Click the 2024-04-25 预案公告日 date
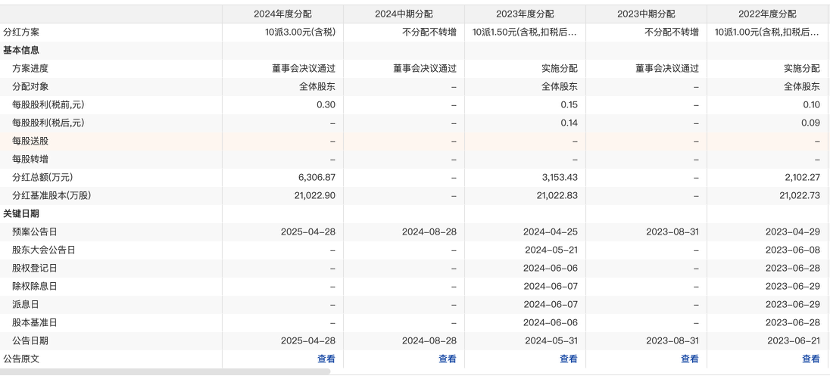 pyautogui.click(x=551, y=232)
